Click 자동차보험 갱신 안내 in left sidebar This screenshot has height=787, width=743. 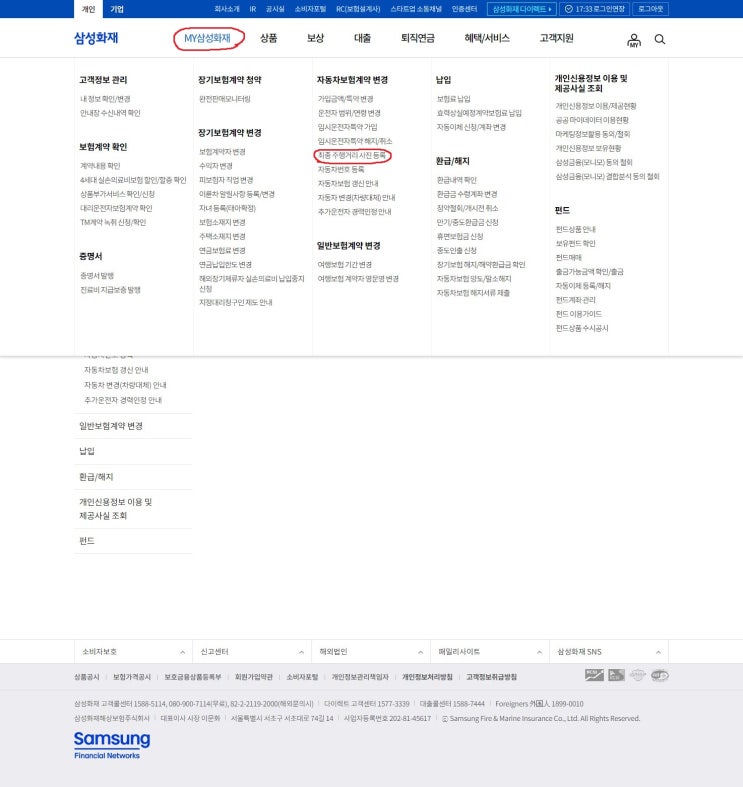[116, 370]
